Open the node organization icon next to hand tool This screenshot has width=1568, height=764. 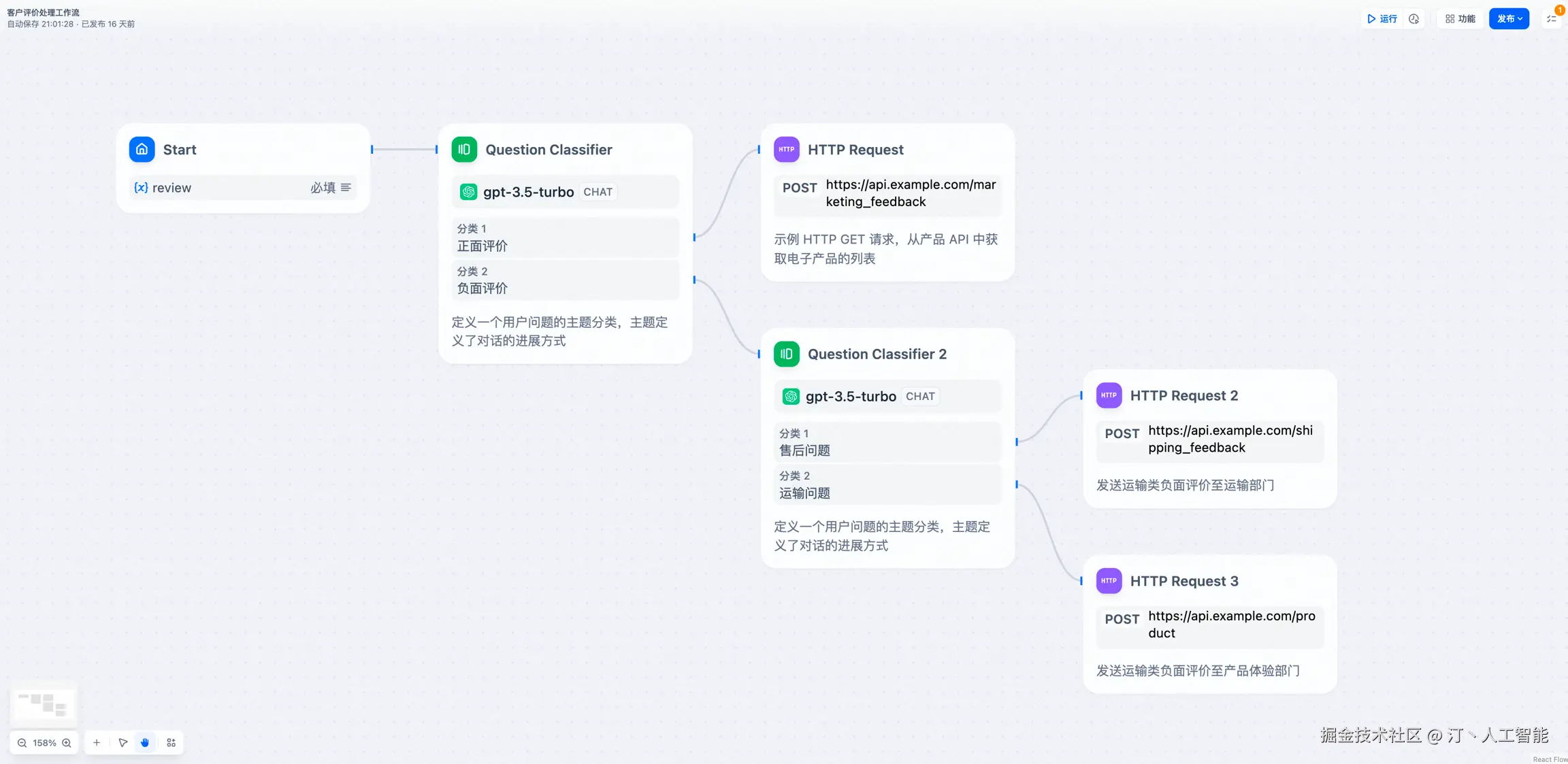[x=171, y=742]
